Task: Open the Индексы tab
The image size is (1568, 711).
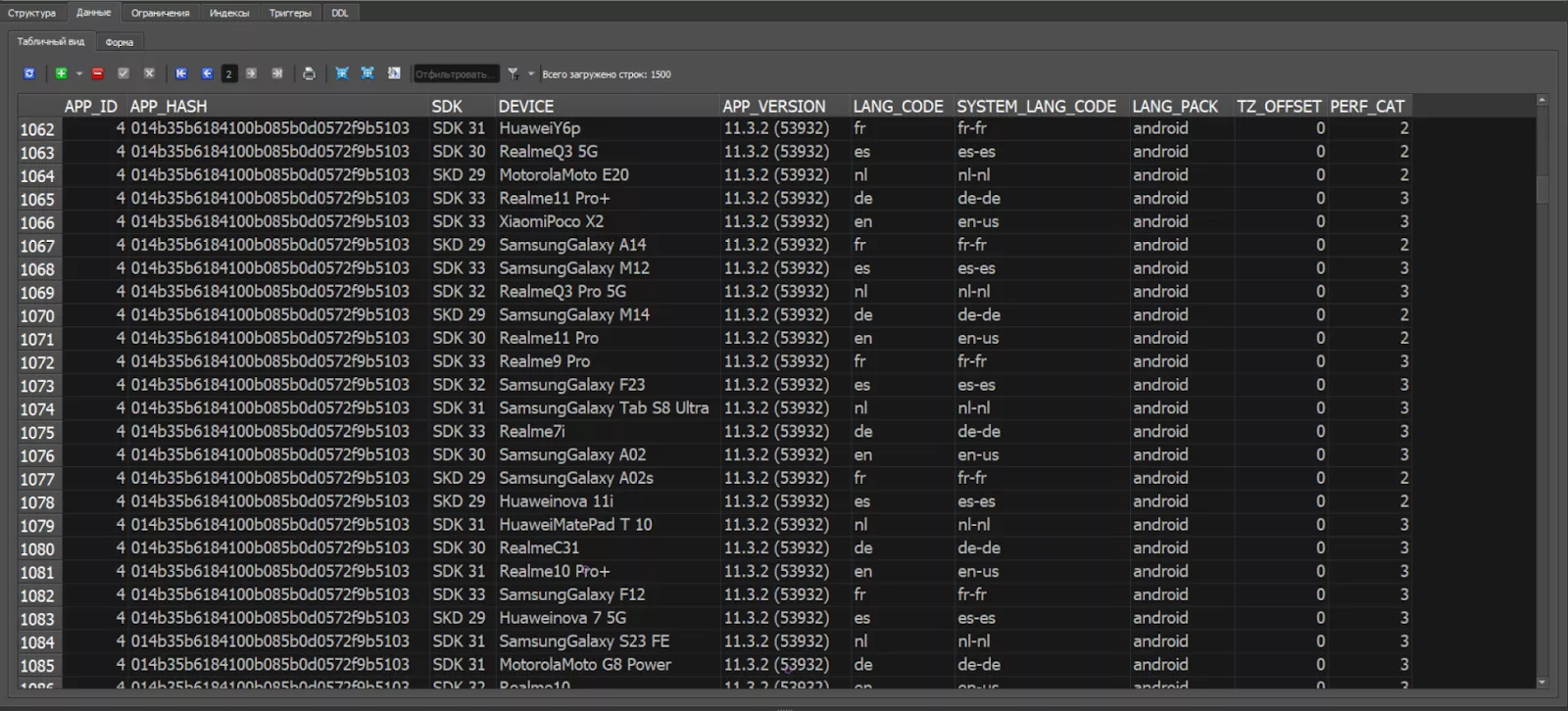Action: (229, 13)
